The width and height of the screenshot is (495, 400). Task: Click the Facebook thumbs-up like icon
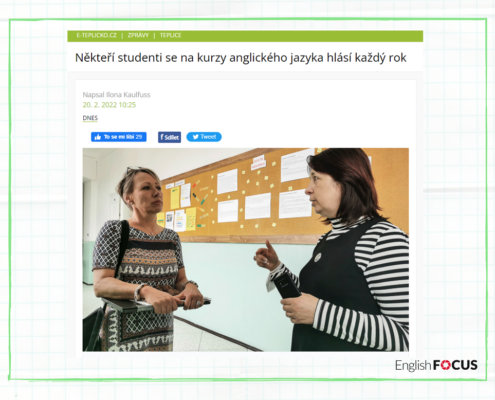coord(97,137)
